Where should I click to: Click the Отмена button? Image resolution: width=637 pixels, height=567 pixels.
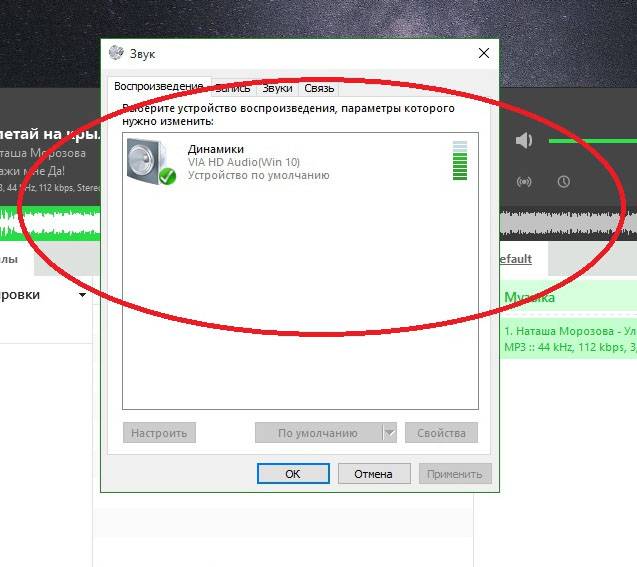[374, 474]
